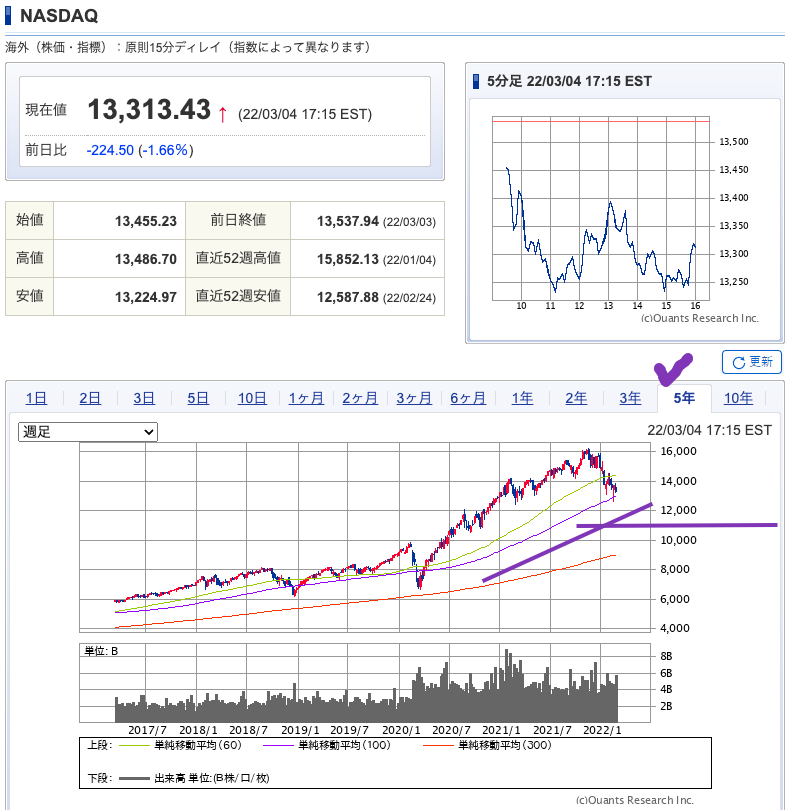This screenshot has width=793, height=810.
Task: Click the 始値 value 13,455.23
Action: [146, 221]
